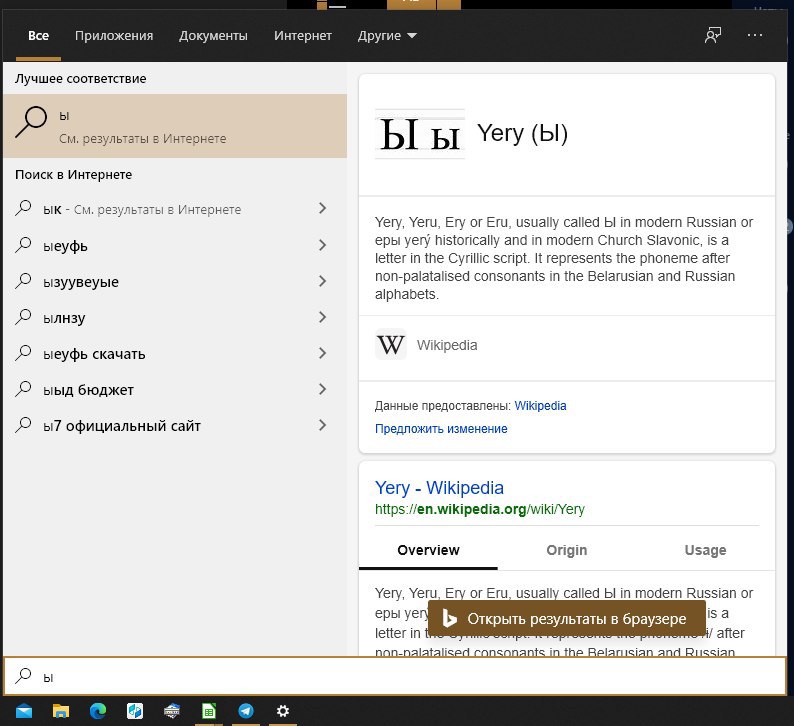
Task: Click the Wikipedia source label text
Action: click(447, 345)
